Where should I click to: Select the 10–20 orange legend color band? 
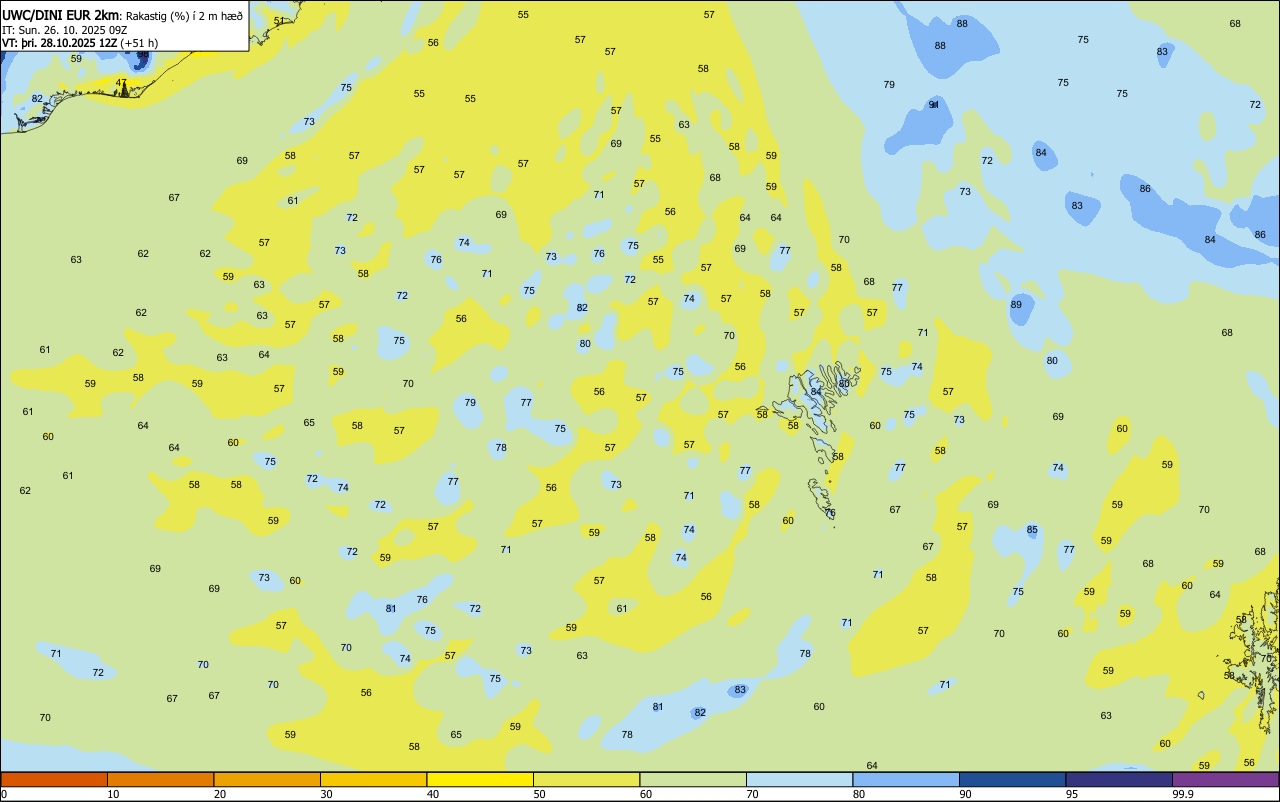(160, 779)
